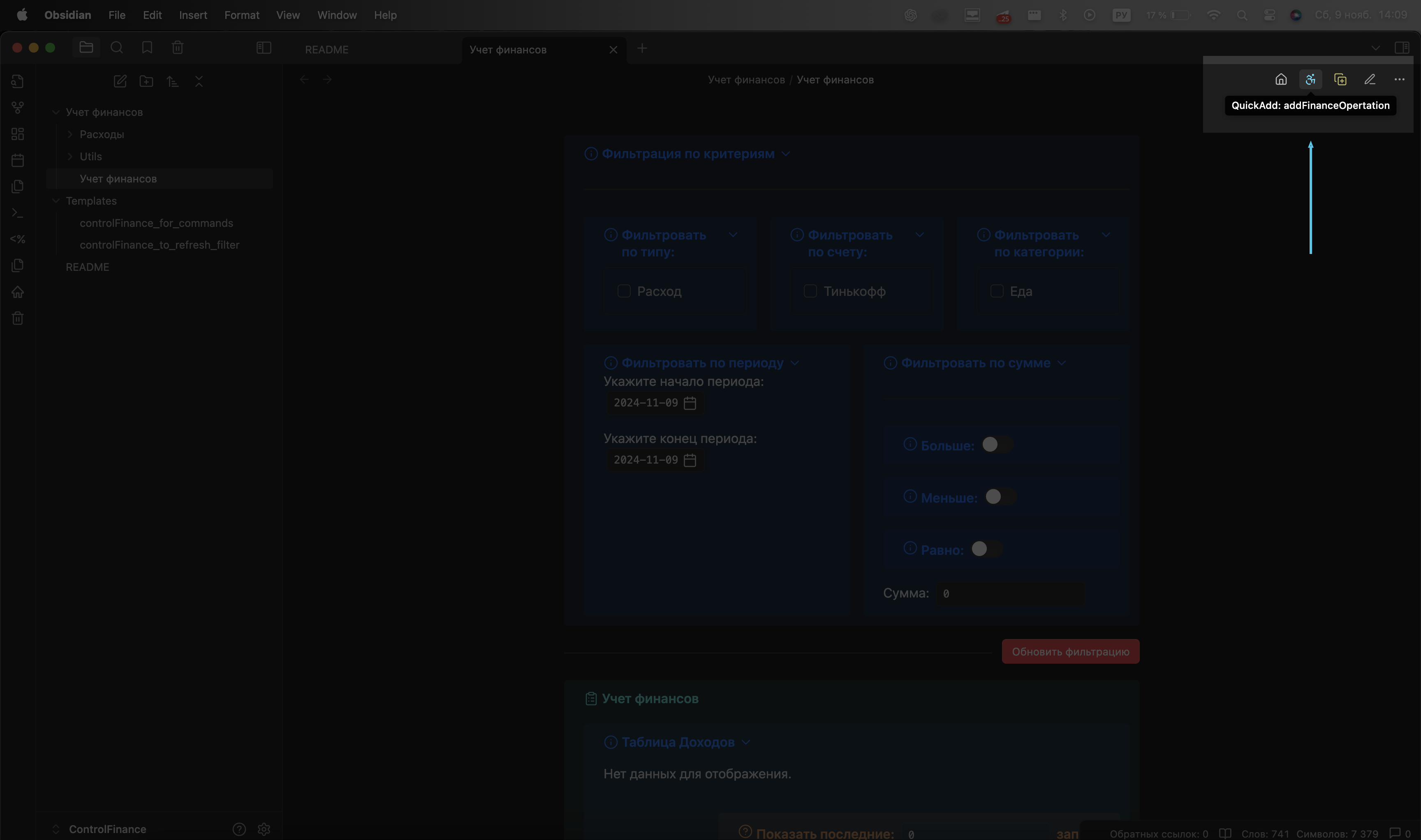Create new folder in file explorer

146,81
